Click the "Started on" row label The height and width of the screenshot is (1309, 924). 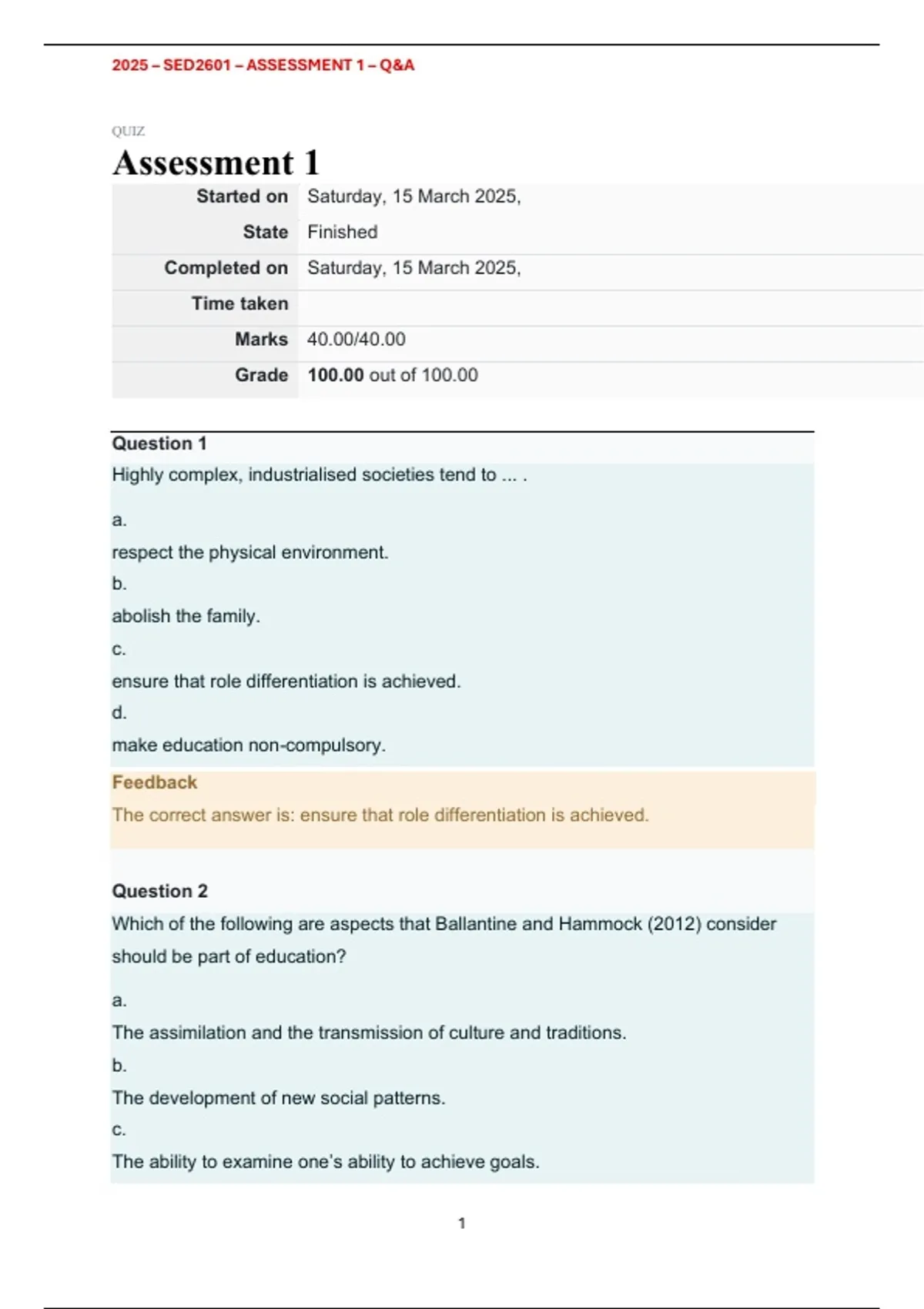click(242, 196)
